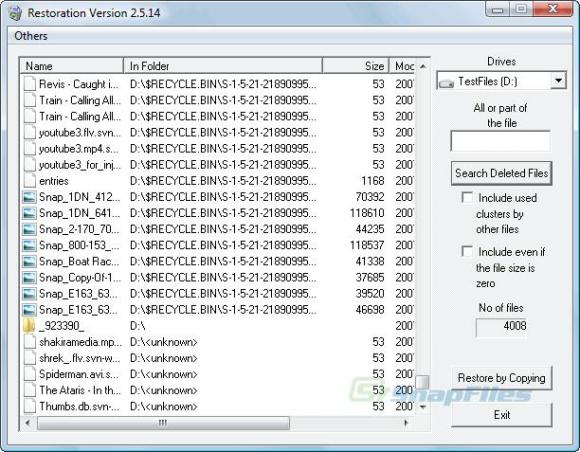Screen dimensions: 580x452
Task: Click Exit button
Action: [502, 415]
